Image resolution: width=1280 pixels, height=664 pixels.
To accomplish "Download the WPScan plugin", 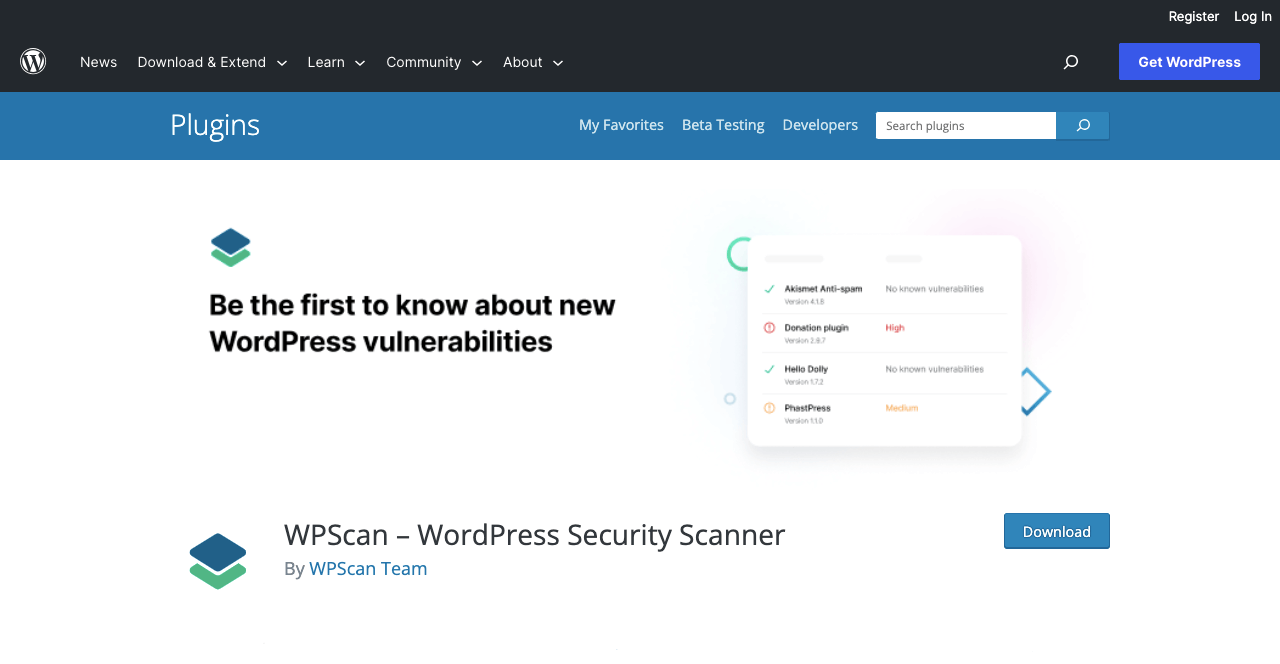I will tap(1057, 531).
